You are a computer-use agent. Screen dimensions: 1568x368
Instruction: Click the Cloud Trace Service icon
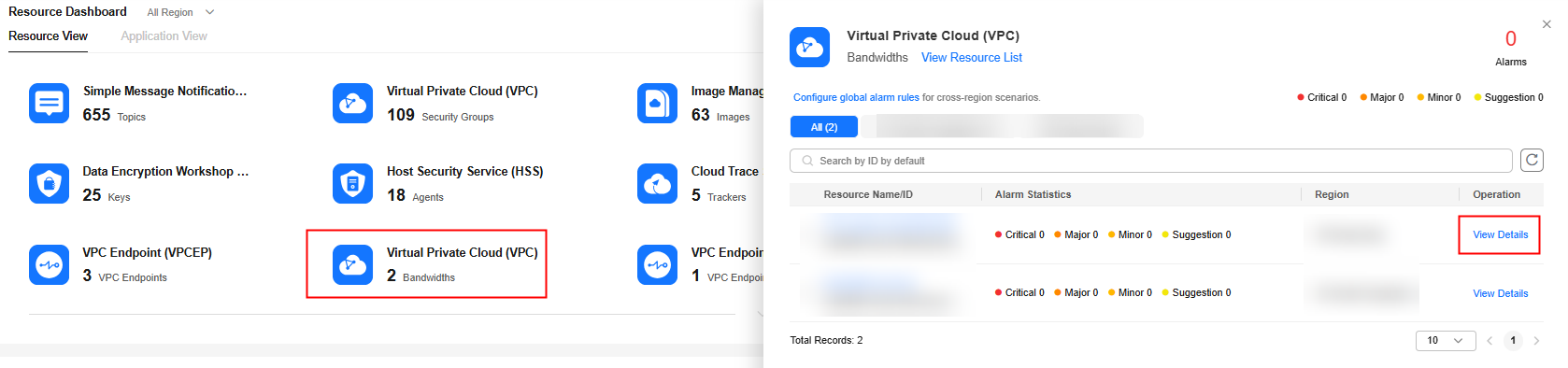(x=657, y=183)
